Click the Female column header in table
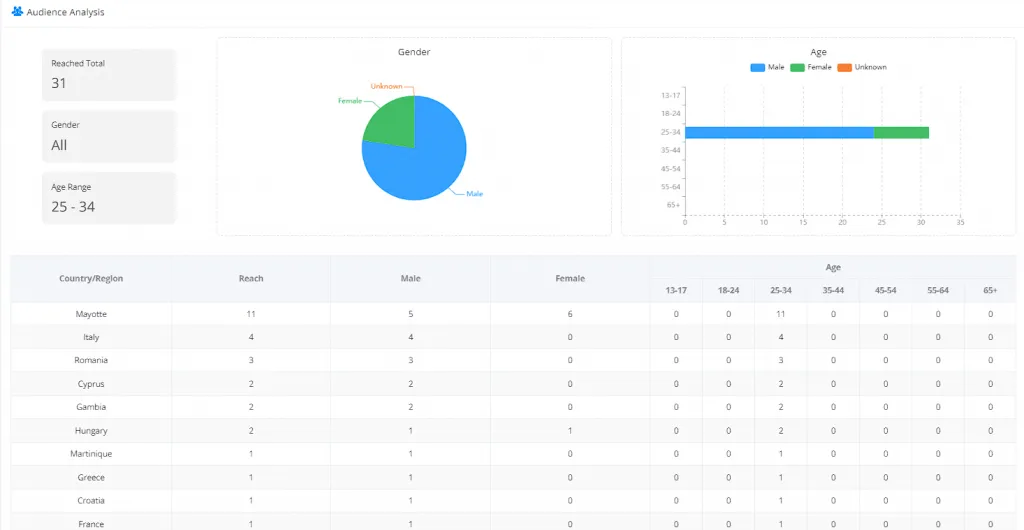1024x530 pixels. point(570,278)
